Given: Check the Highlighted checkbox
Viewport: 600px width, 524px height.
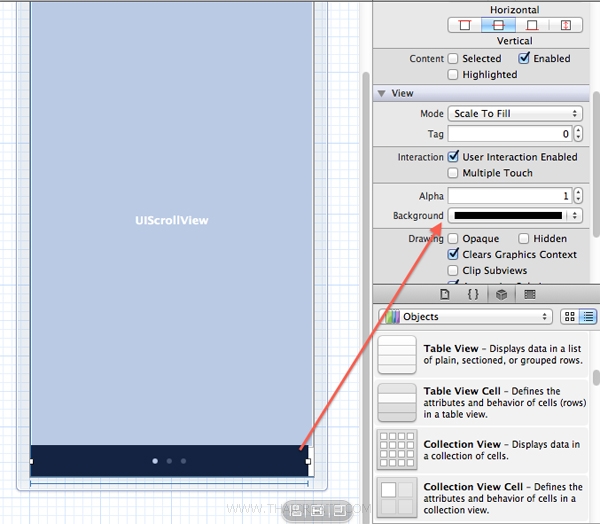Looking at the screenshot, I should 453,75.
